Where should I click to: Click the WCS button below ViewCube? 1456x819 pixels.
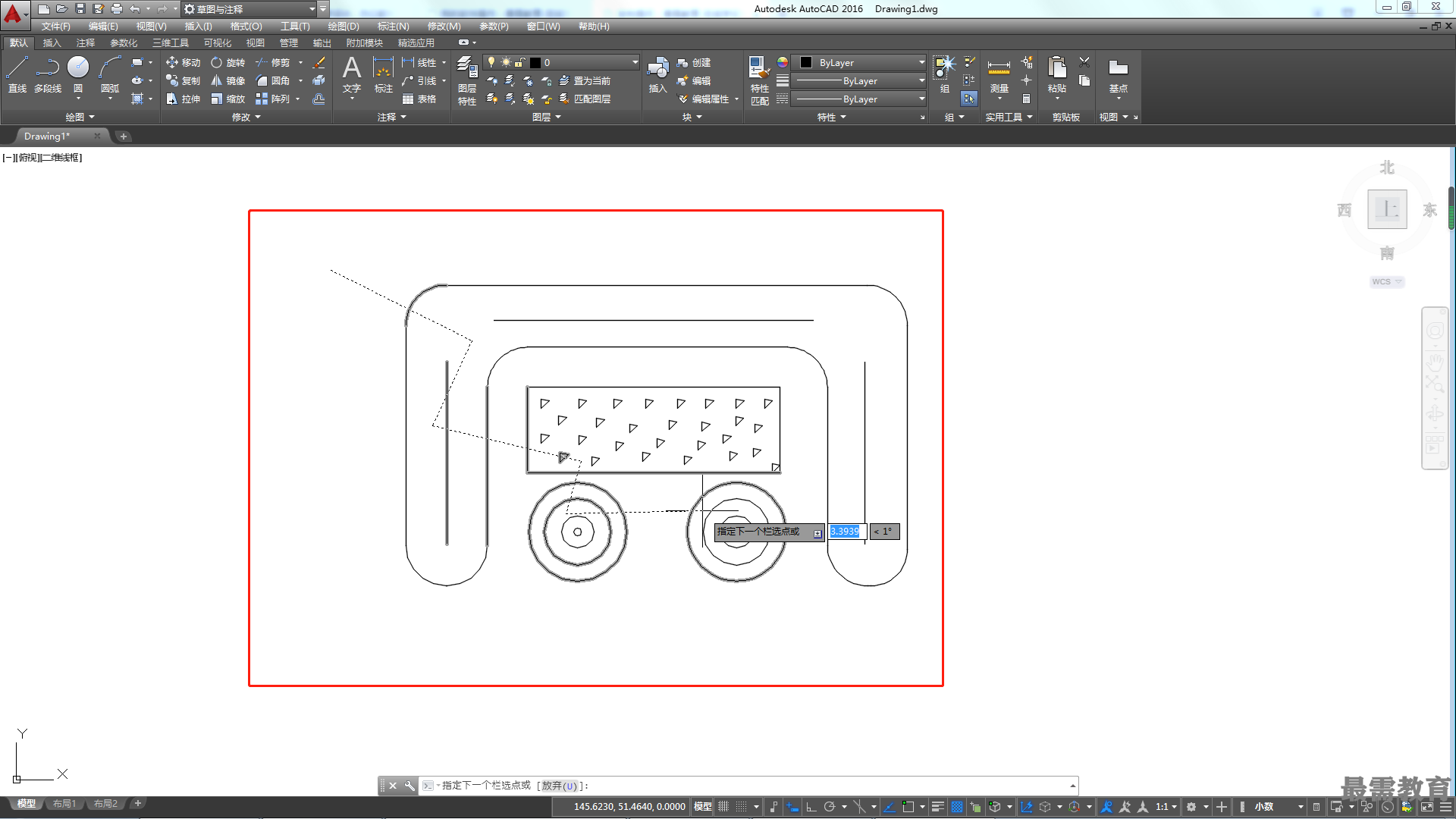coord(1387,281)
